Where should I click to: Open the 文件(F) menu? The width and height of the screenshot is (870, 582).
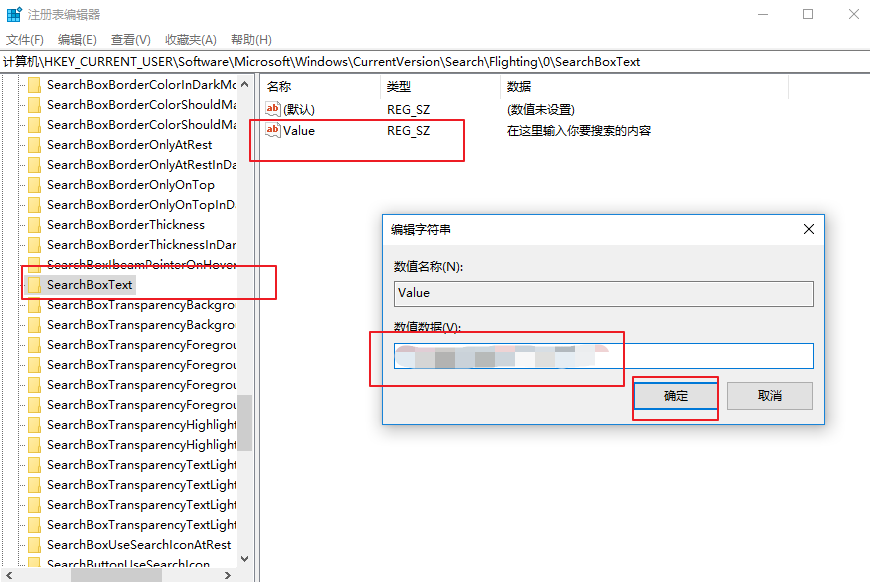pyautogui.click(x=25, y=40)
